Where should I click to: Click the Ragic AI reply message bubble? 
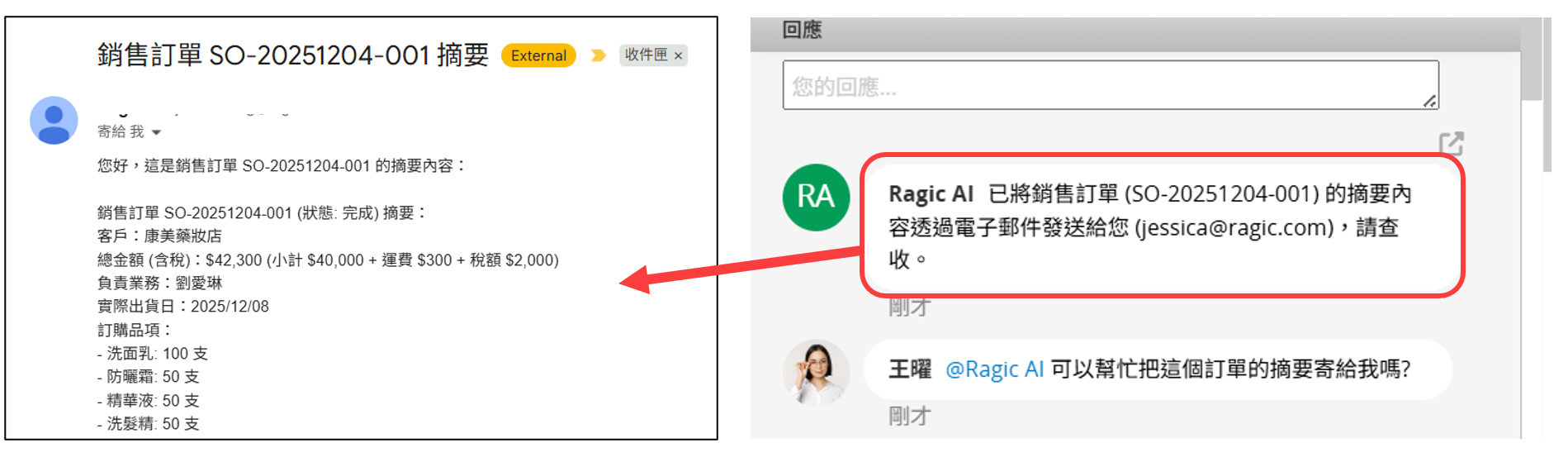click(1162, 225)
